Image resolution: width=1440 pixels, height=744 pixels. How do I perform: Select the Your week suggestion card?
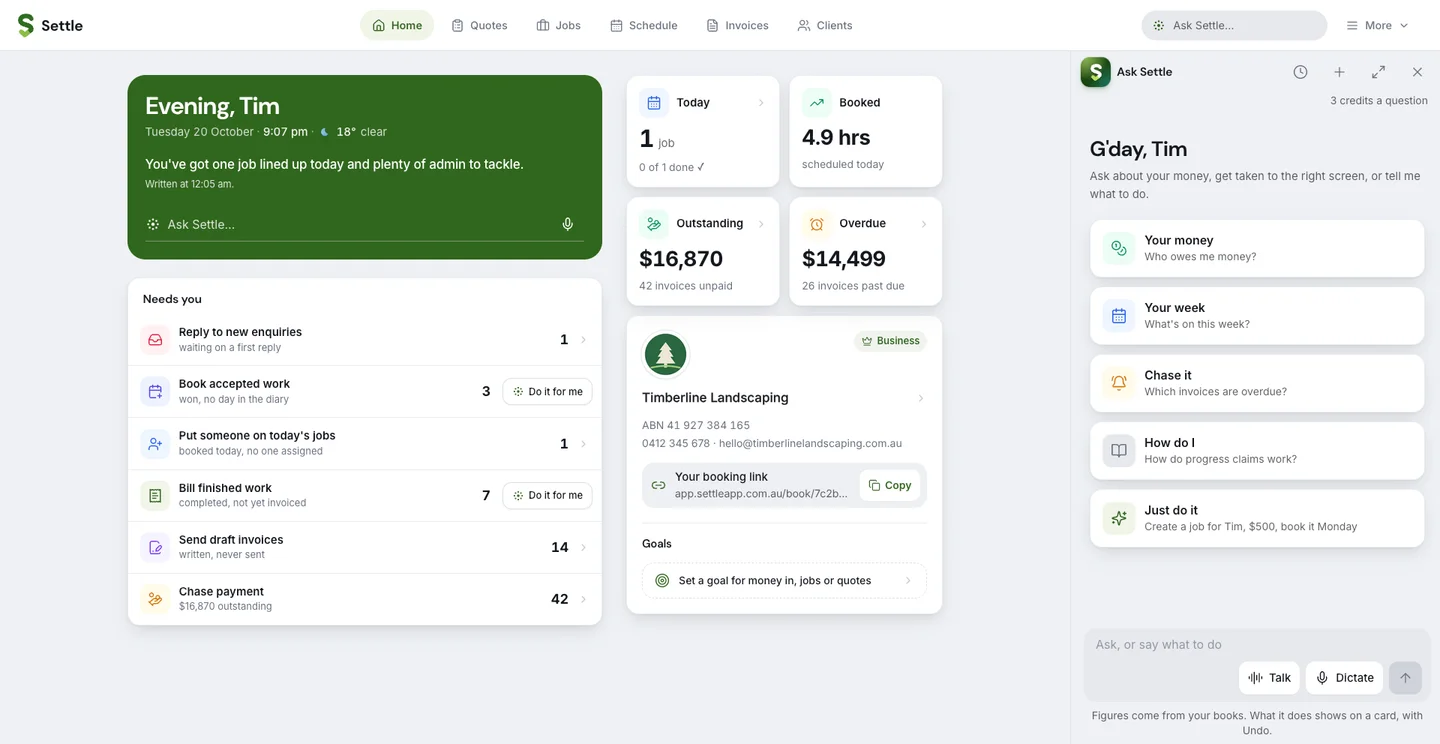point(1257,316)
